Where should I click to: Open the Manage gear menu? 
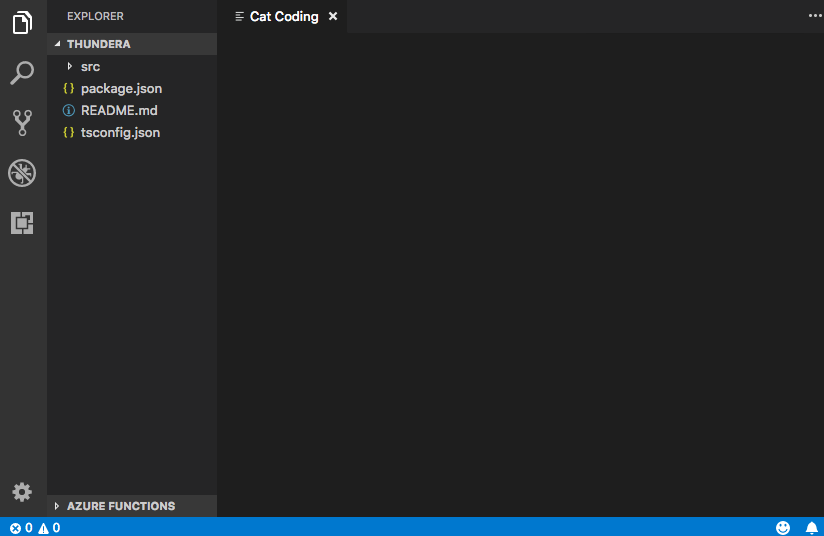[22, 492]
